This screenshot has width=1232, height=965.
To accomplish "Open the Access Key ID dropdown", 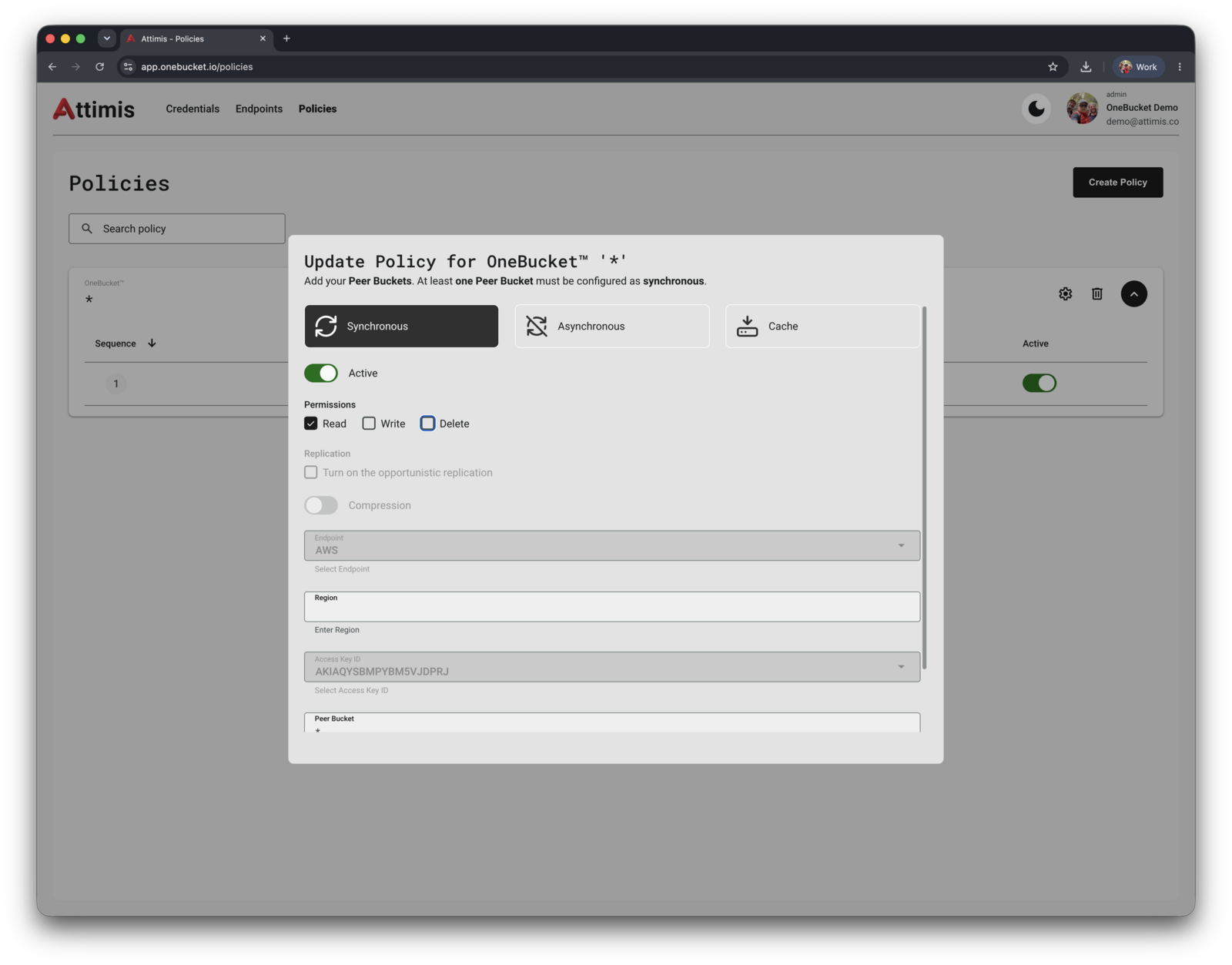I will (x=612, y=667).
